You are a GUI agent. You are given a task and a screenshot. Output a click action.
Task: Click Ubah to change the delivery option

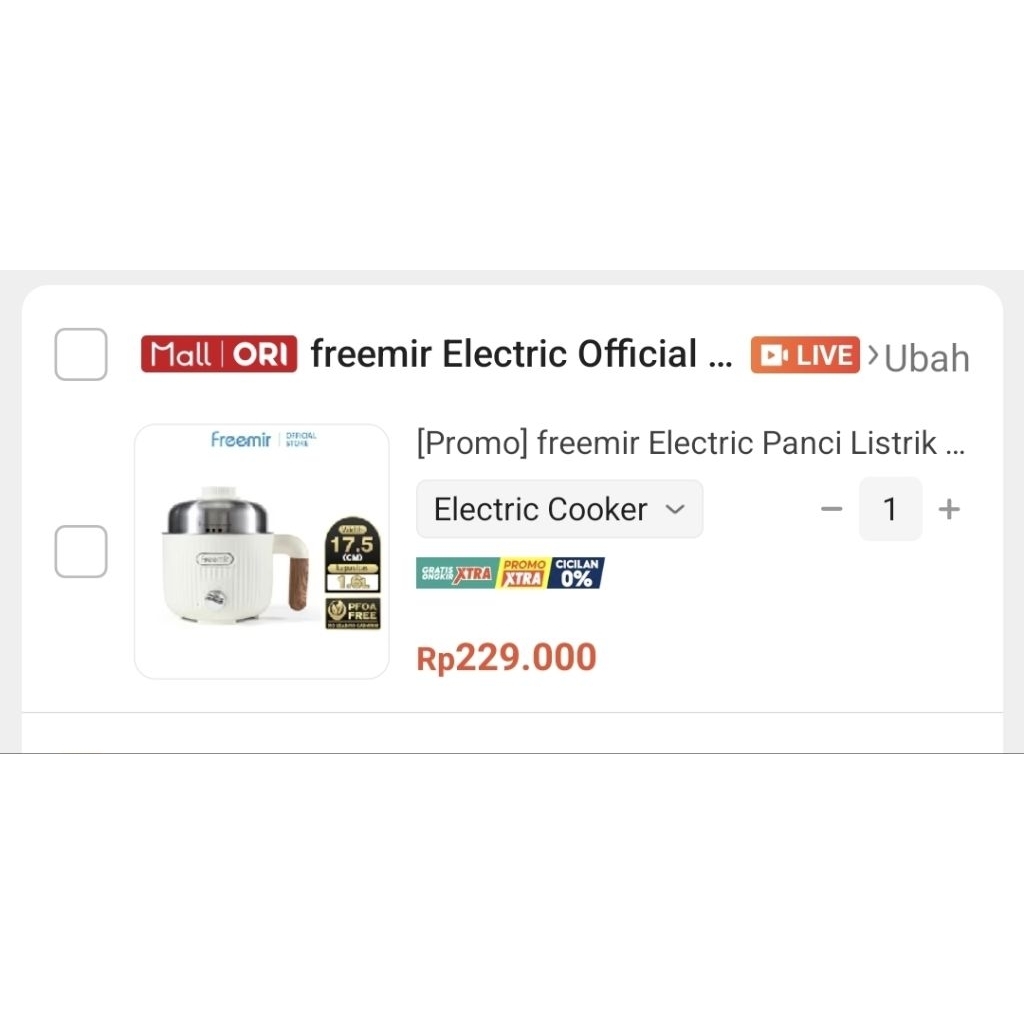pyautogui.click(x=927, y=358)
